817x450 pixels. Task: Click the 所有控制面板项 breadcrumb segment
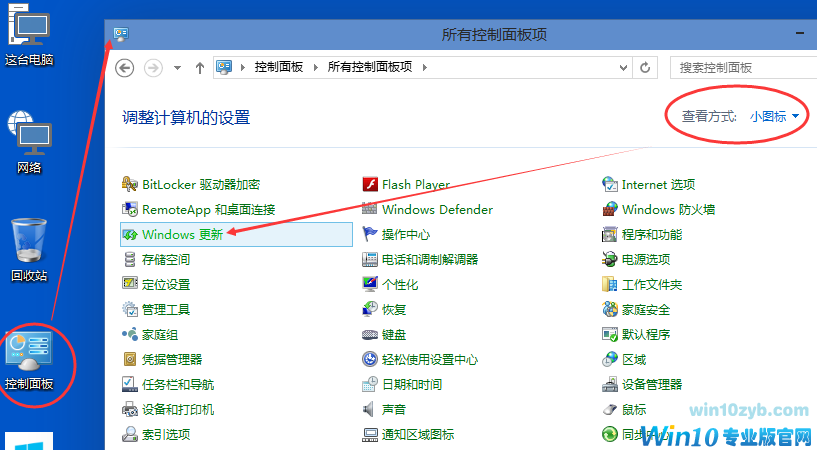pos(370,67)
